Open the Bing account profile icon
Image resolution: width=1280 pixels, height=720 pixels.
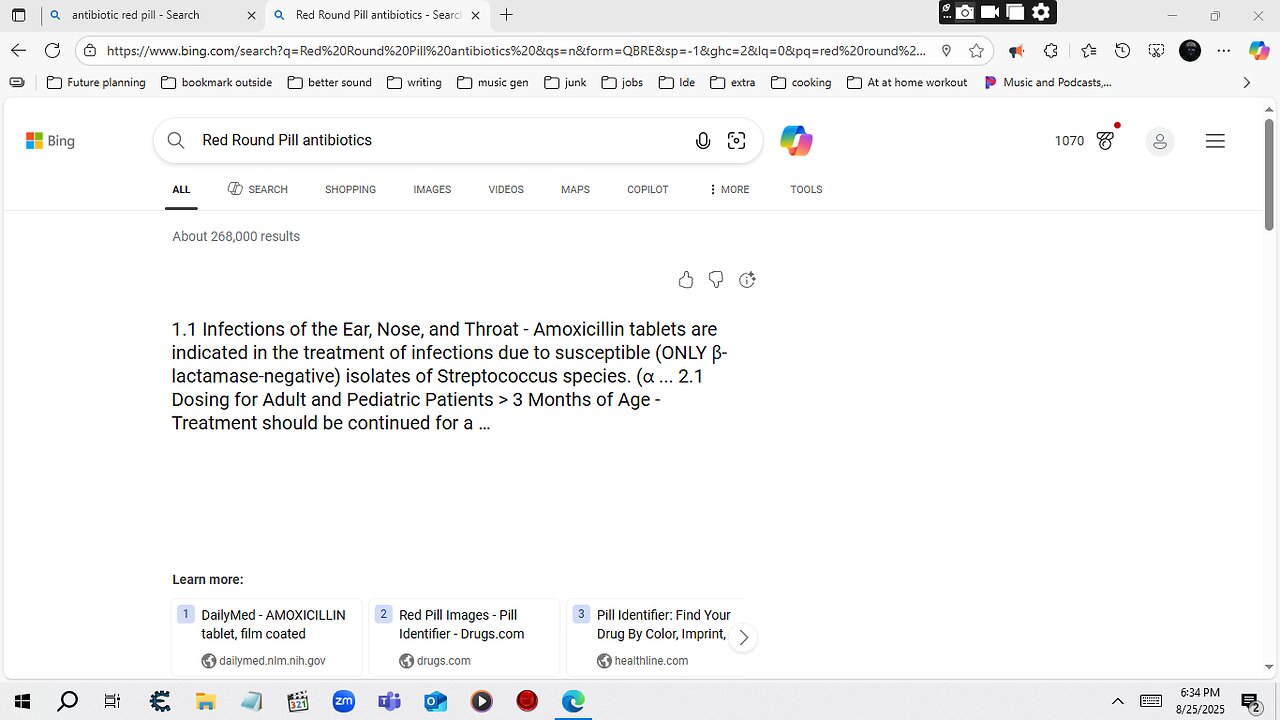[x=1160, y=141]
